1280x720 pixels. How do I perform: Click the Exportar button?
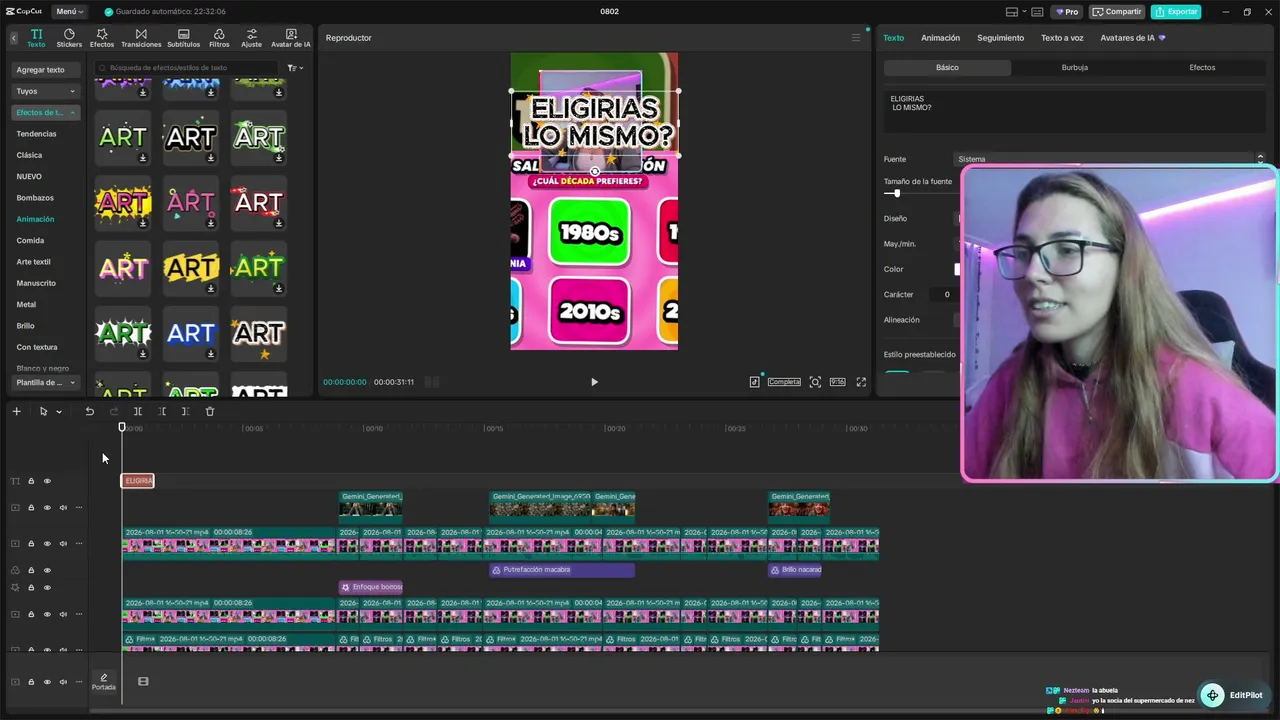tap(1176, 12)
